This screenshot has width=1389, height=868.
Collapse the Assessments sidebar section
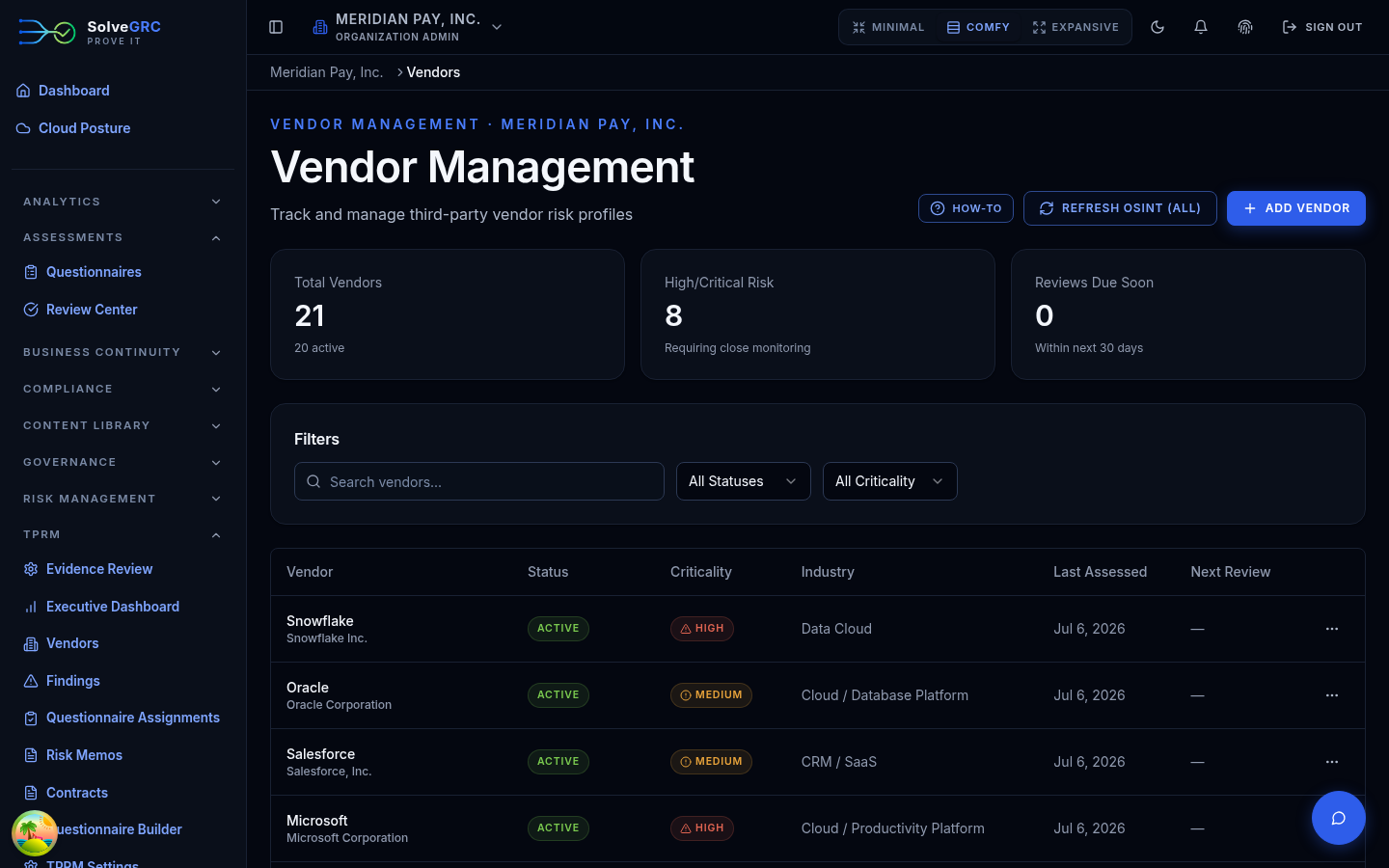tap(123, 237)
